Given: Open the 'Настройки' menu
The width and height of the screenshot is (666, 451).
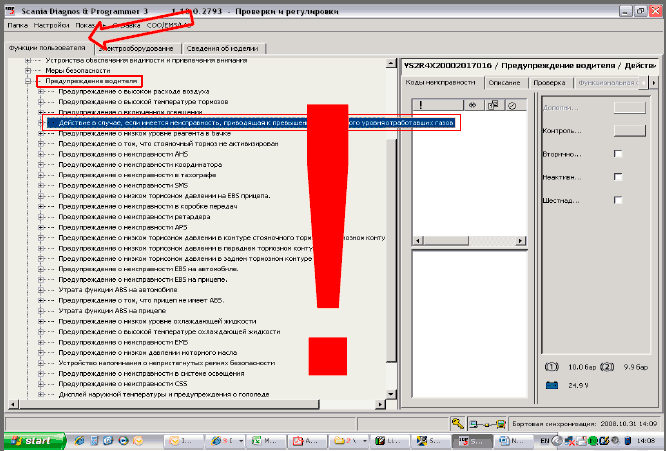Looking at the screenshot, I should tap(51, 23).
